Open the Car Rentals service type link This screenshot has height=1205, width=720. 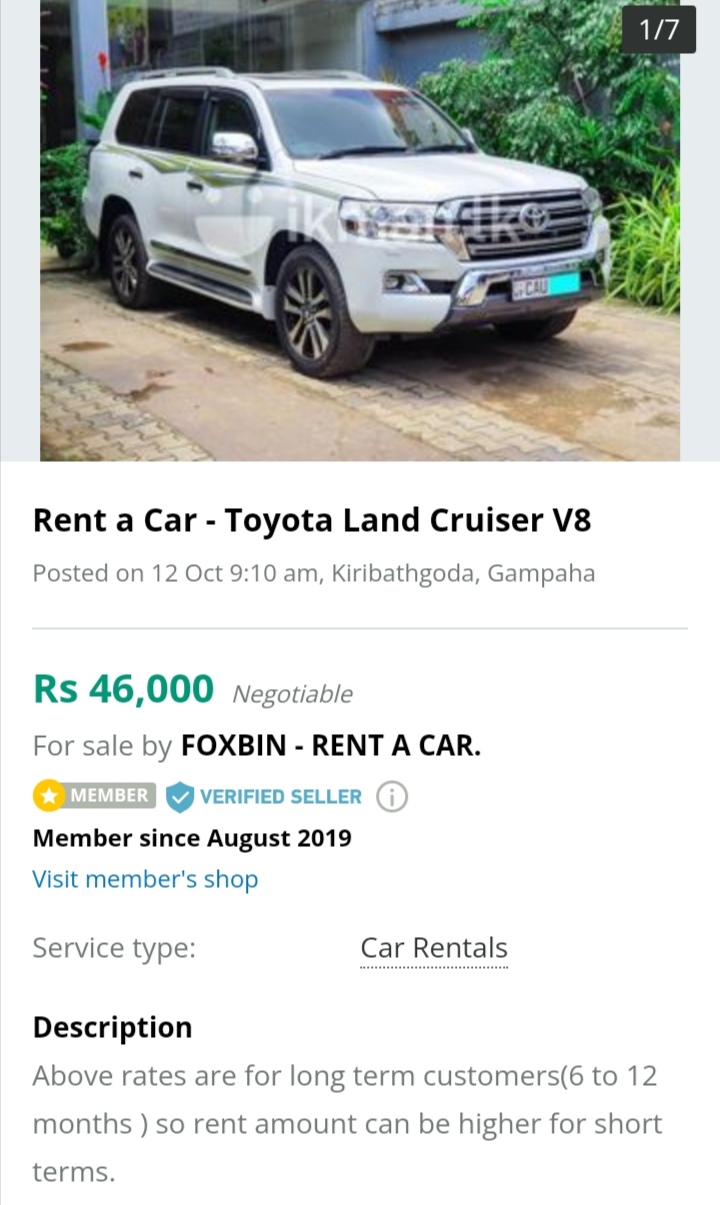434,948
